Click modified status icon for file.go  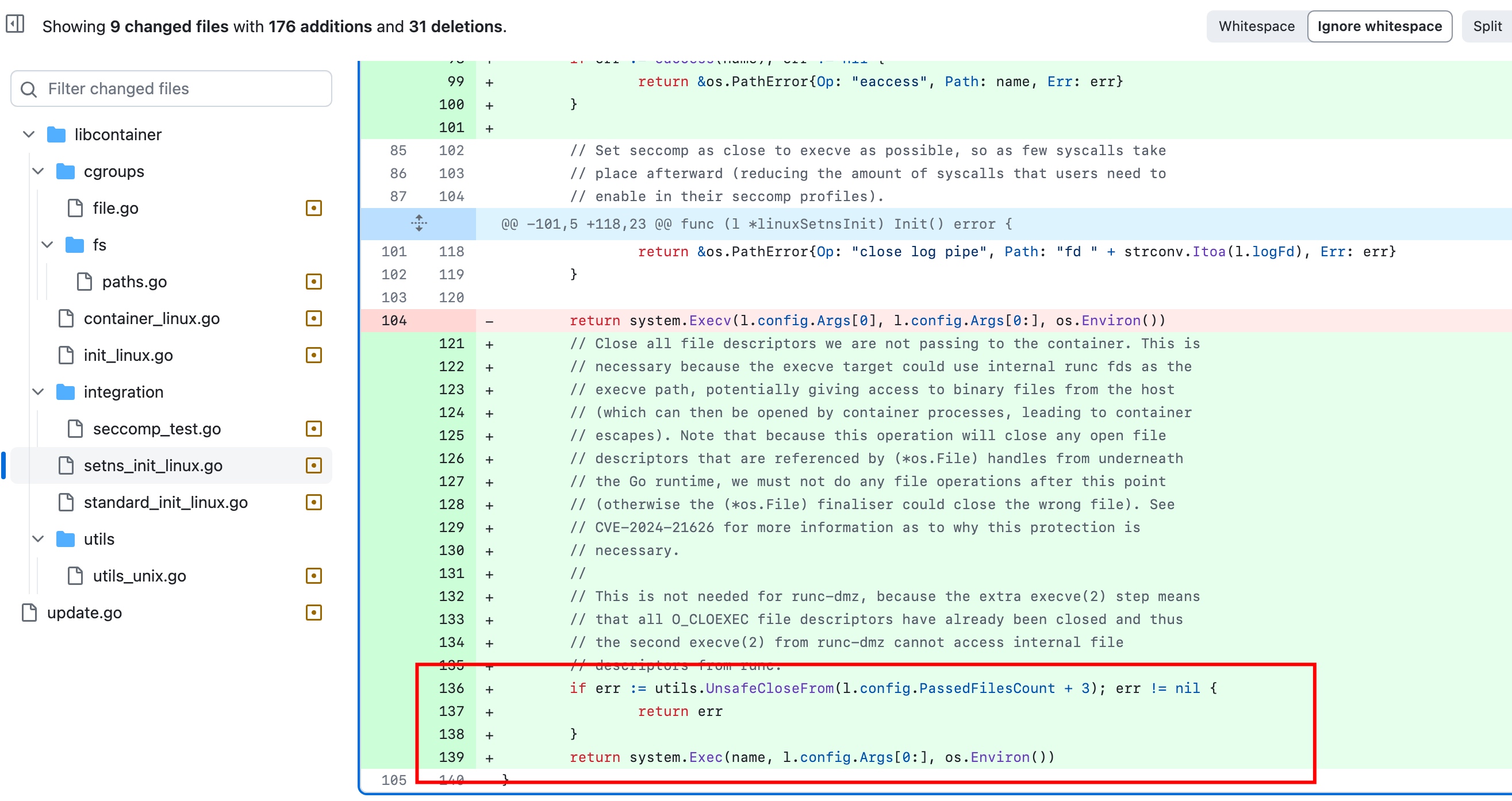(x=314, y=209)
